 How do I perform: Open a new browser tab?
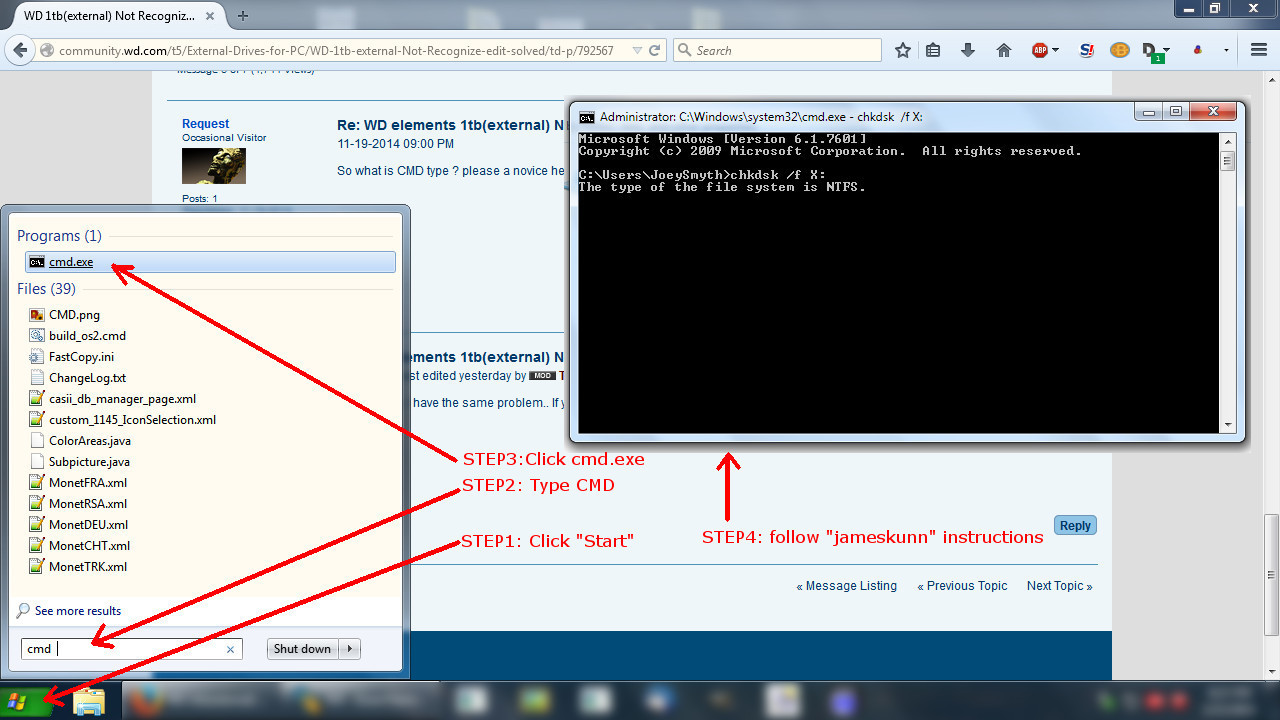[243, 15]
